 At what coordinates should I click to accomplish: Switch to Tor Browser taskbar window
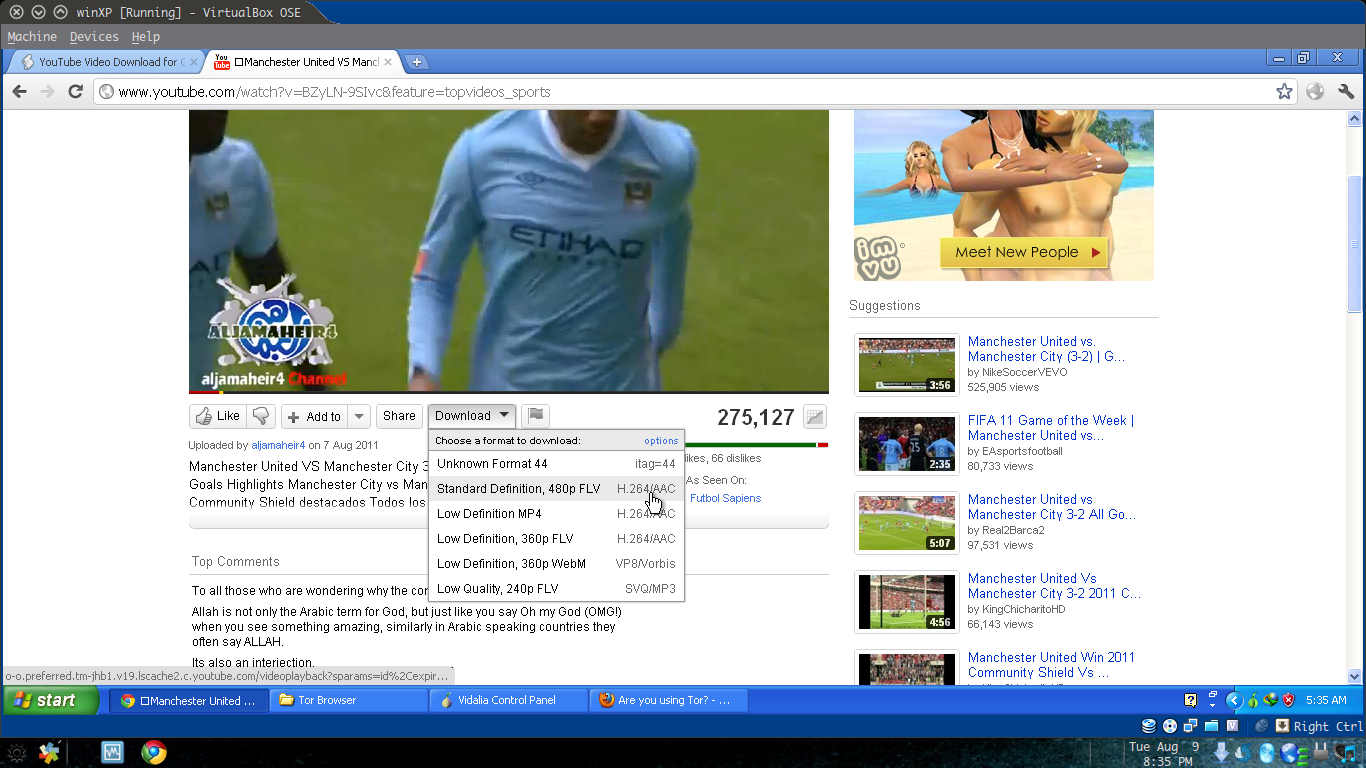tap(349, 700)
